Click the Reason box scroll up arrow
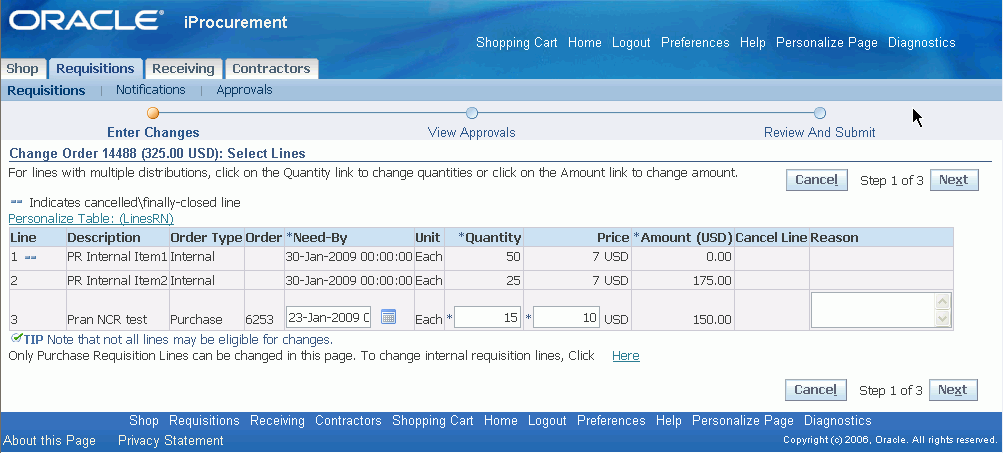This screenshot has width=1003, height=453. 943,302
